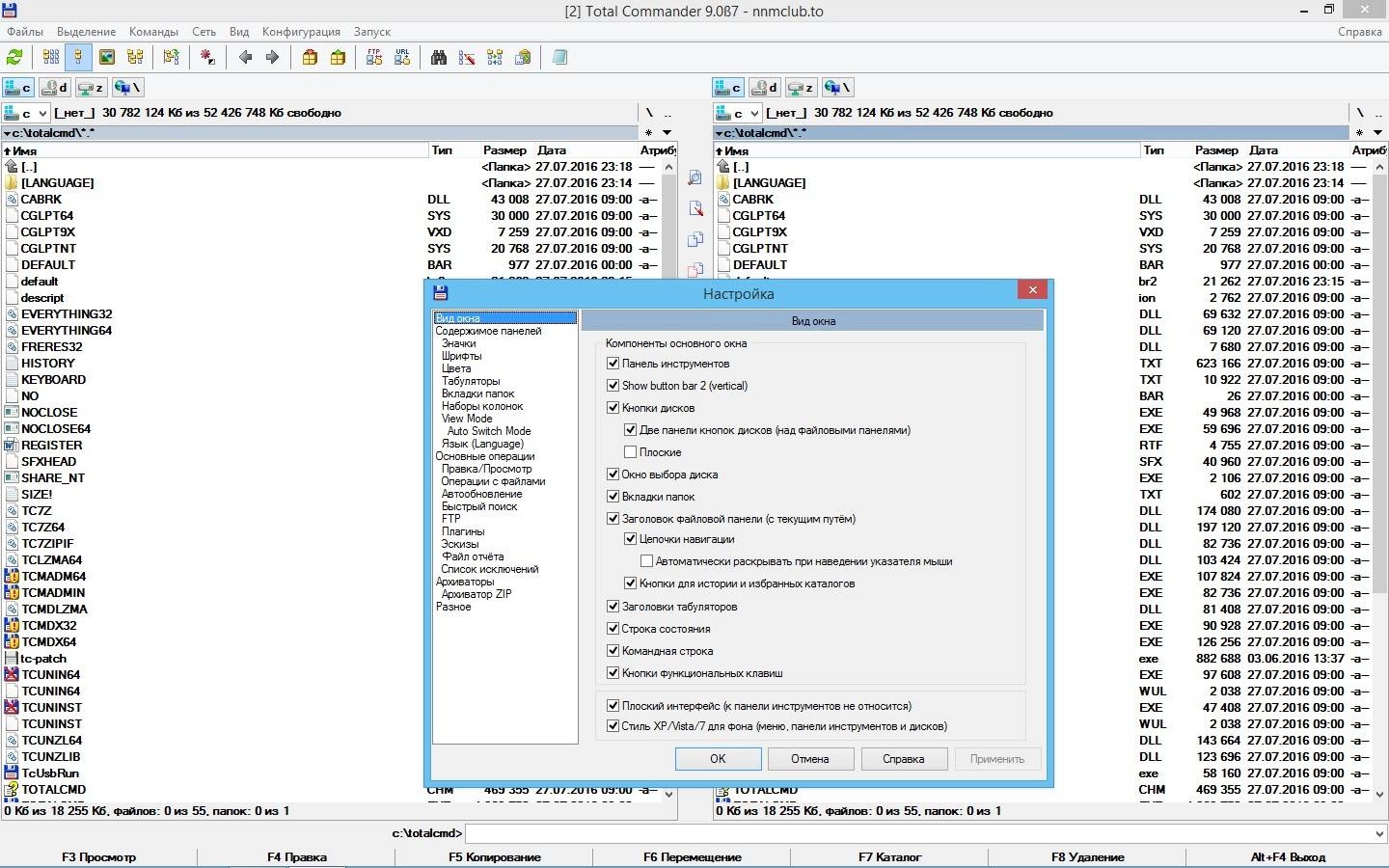Click 'F3 Просмотр' function key button

point(98,857)
